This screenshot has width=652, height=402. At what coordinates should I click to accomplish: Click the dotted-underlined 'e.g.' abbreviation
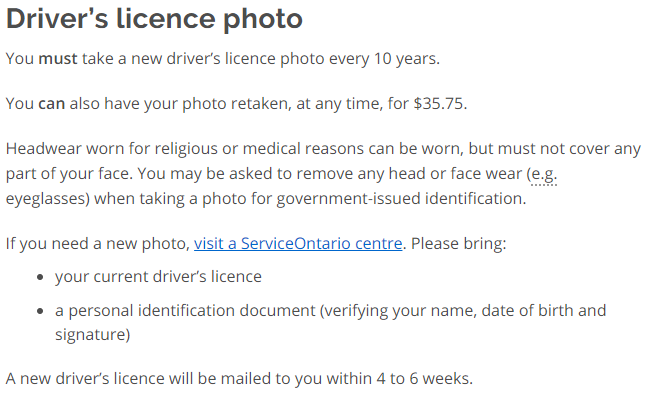tap(544, 174)
